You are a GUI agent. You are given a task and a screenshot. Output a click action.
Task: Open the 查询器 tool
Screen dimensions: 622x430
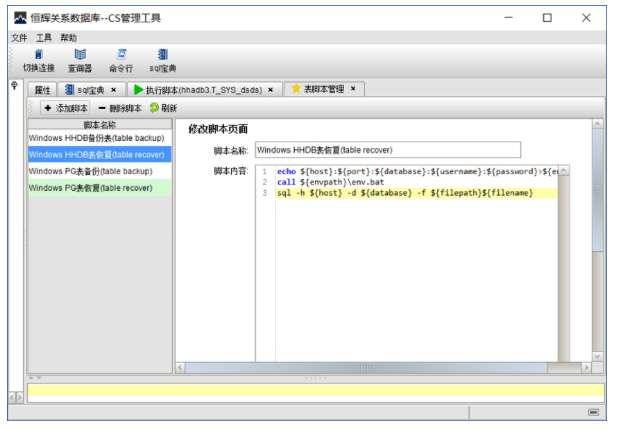[80, 60]
